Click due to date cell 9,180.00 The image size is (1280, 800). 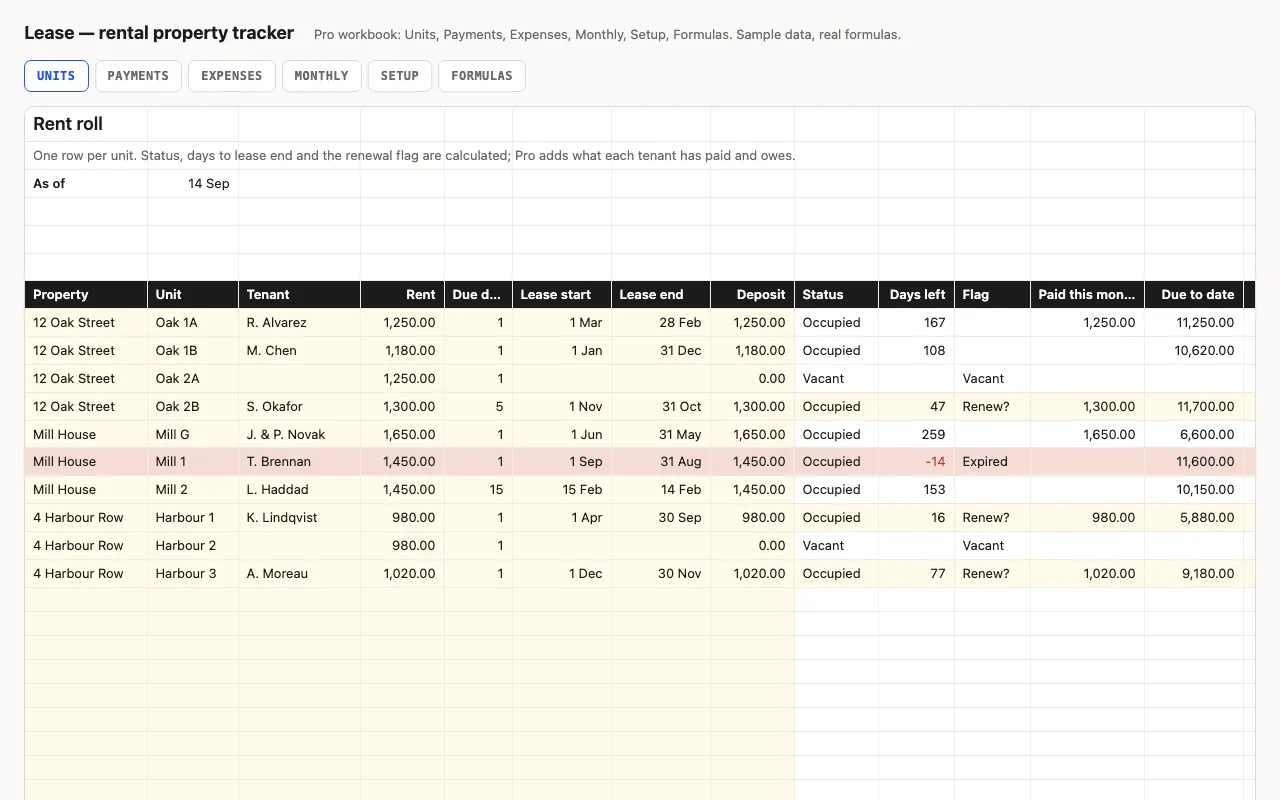pyautogui.click(x=1193, y=574)
